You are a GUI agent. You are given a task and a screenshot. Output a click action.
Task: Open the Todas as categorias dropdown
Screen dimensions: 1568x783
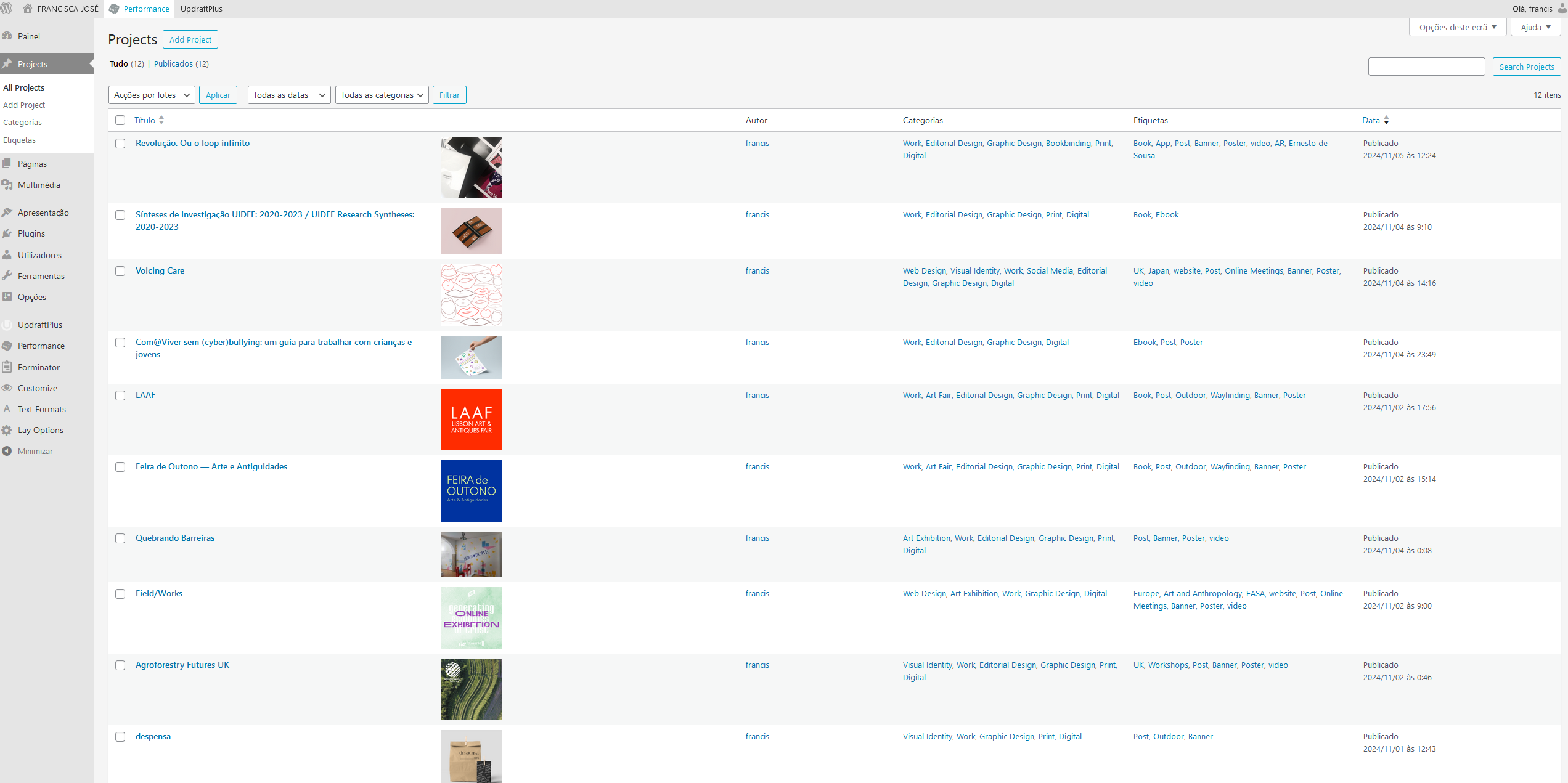382,95
